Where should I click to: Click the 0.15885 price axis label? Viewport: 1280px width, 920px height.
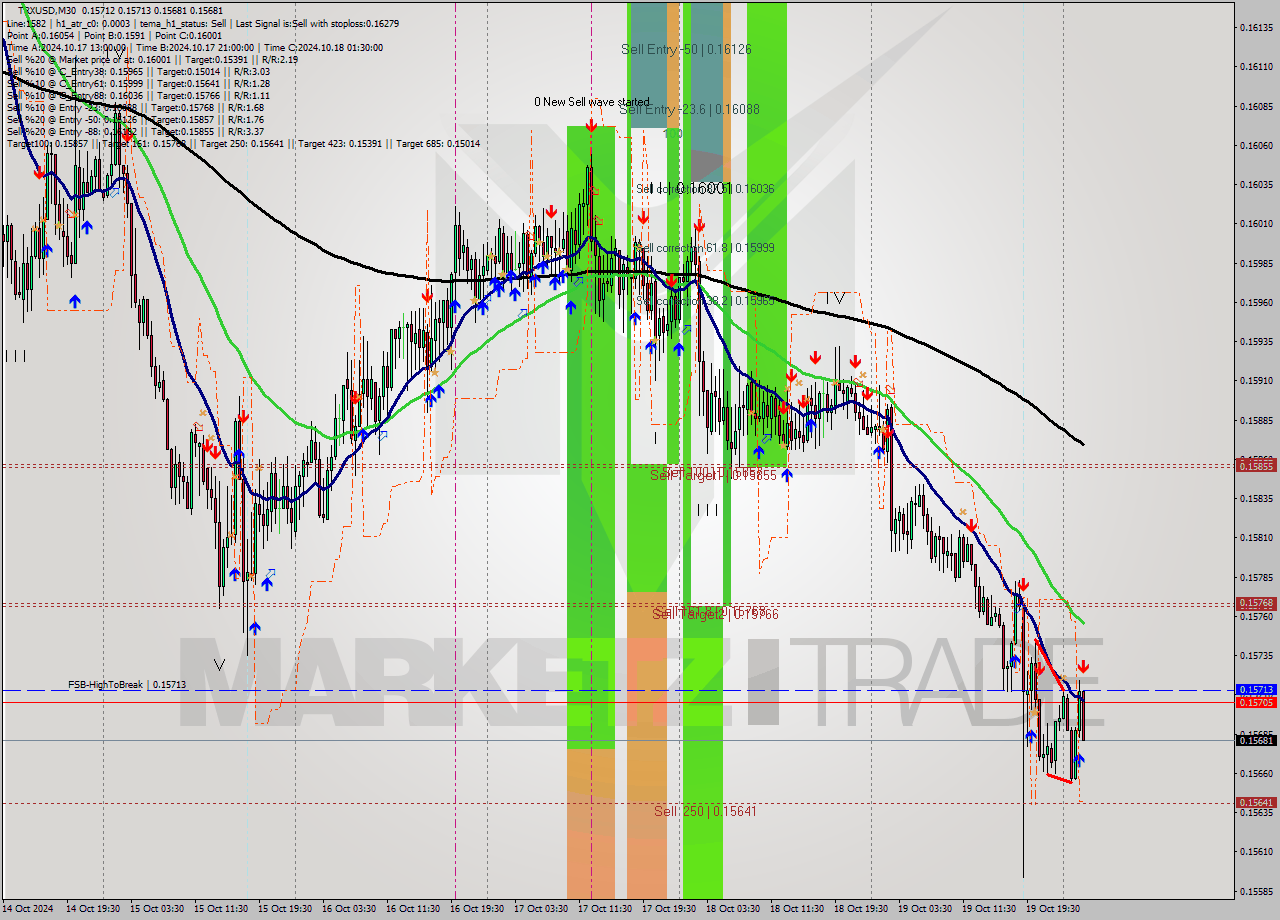coord(1256,420)
